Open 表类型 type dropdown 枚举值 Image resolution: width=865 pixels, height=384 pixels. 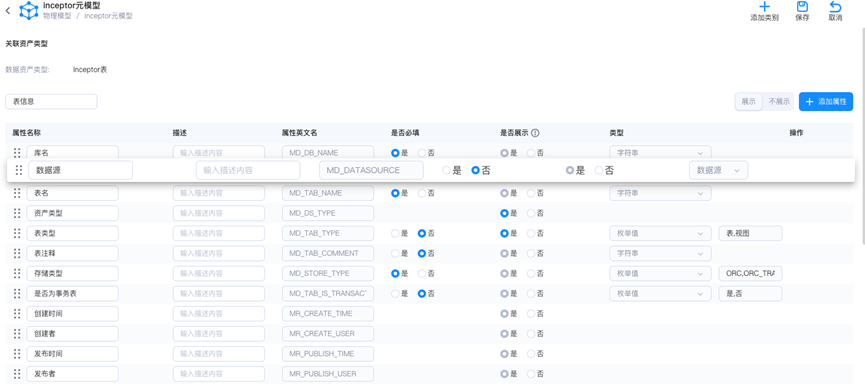pyautogui.click(x=660, y=233)
